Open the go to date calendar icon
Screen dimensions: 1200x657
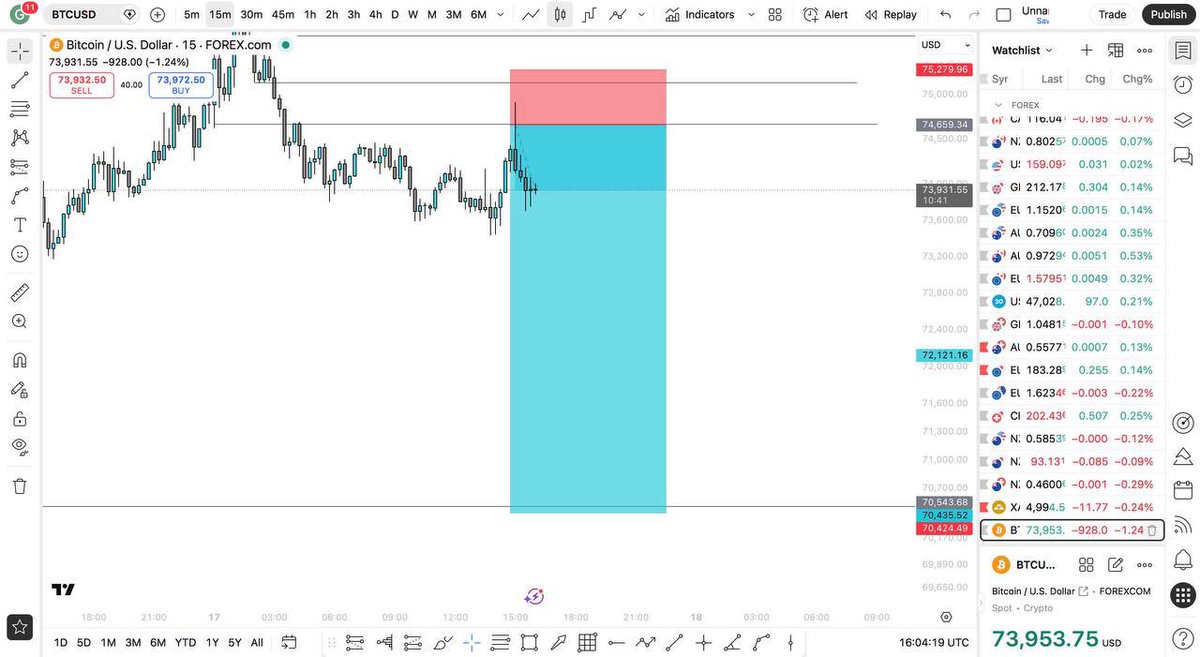click(289, 642)
